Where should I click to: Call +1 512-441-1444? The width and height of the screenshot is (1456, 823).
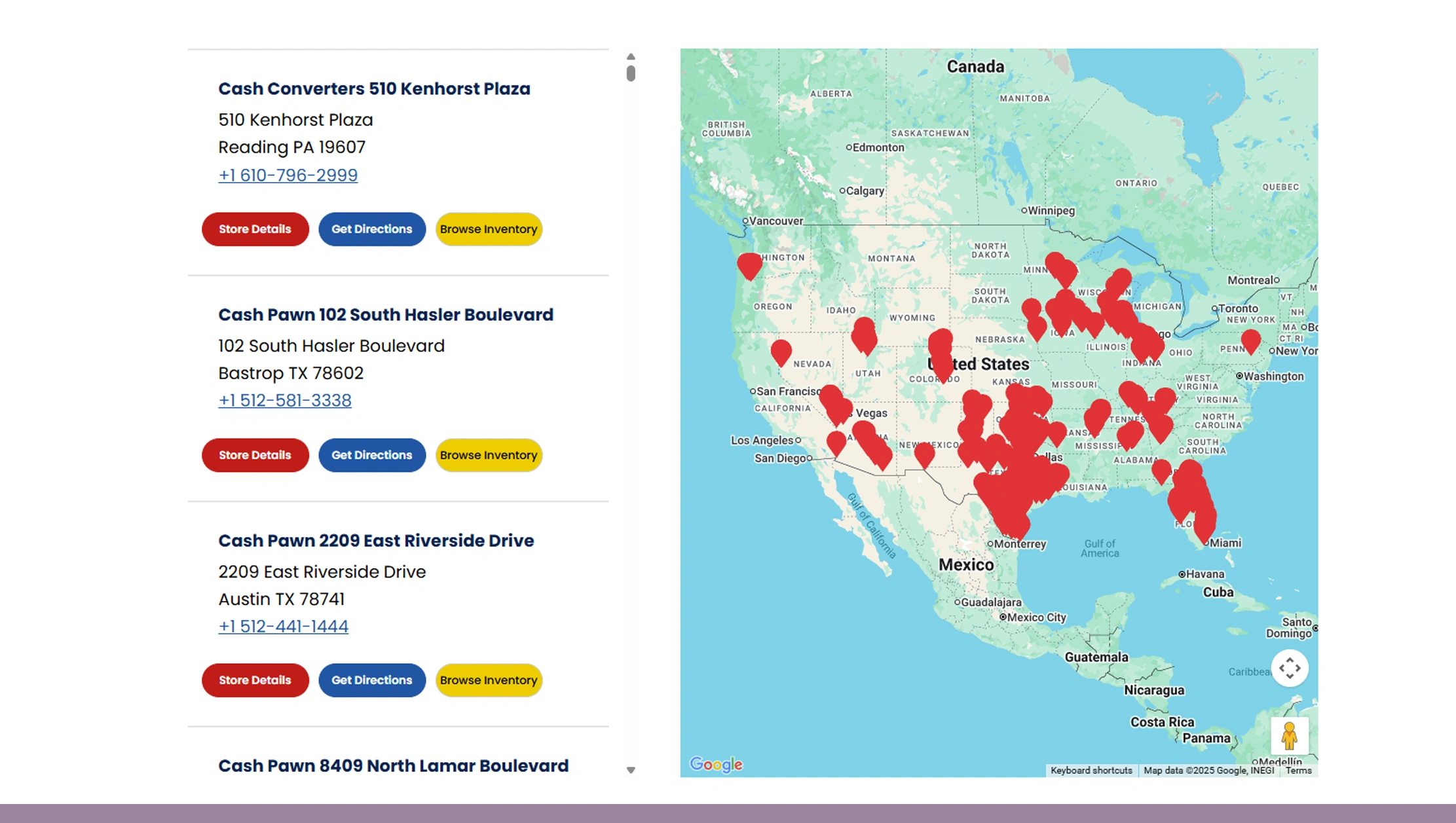tap(283, 627)
